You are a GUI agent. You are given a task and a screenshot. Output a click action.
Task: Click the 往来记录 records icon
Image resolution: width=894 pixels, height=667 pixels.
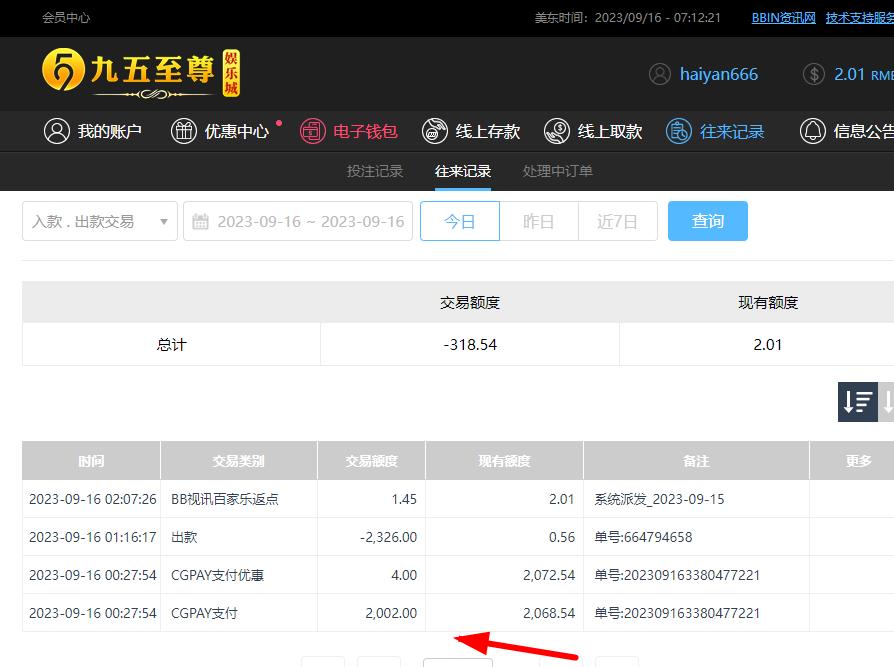tap(679, 131)
